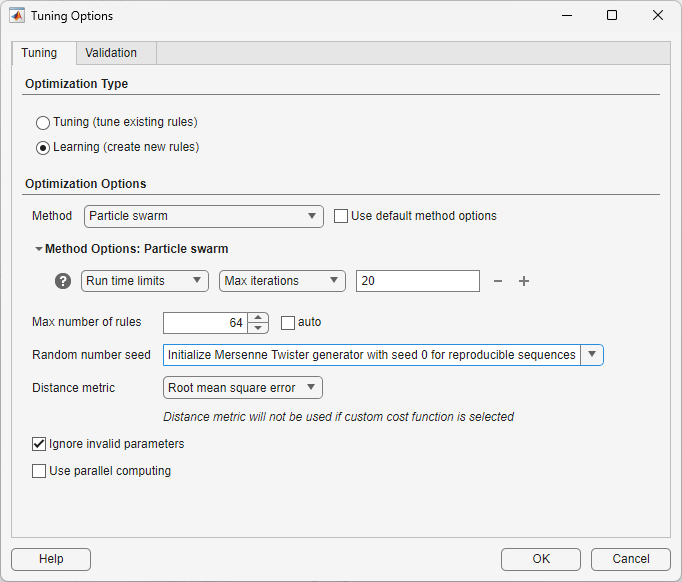Enable Use default method options checkbox
Screen dimensions: 682x582
(341, 215)
